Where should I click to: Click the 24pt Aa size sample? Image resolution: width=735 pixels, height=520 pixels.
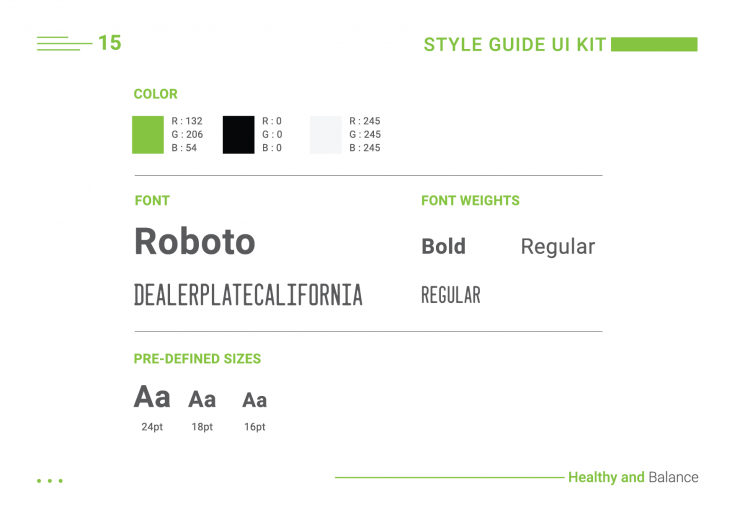[x=152, y=397]
